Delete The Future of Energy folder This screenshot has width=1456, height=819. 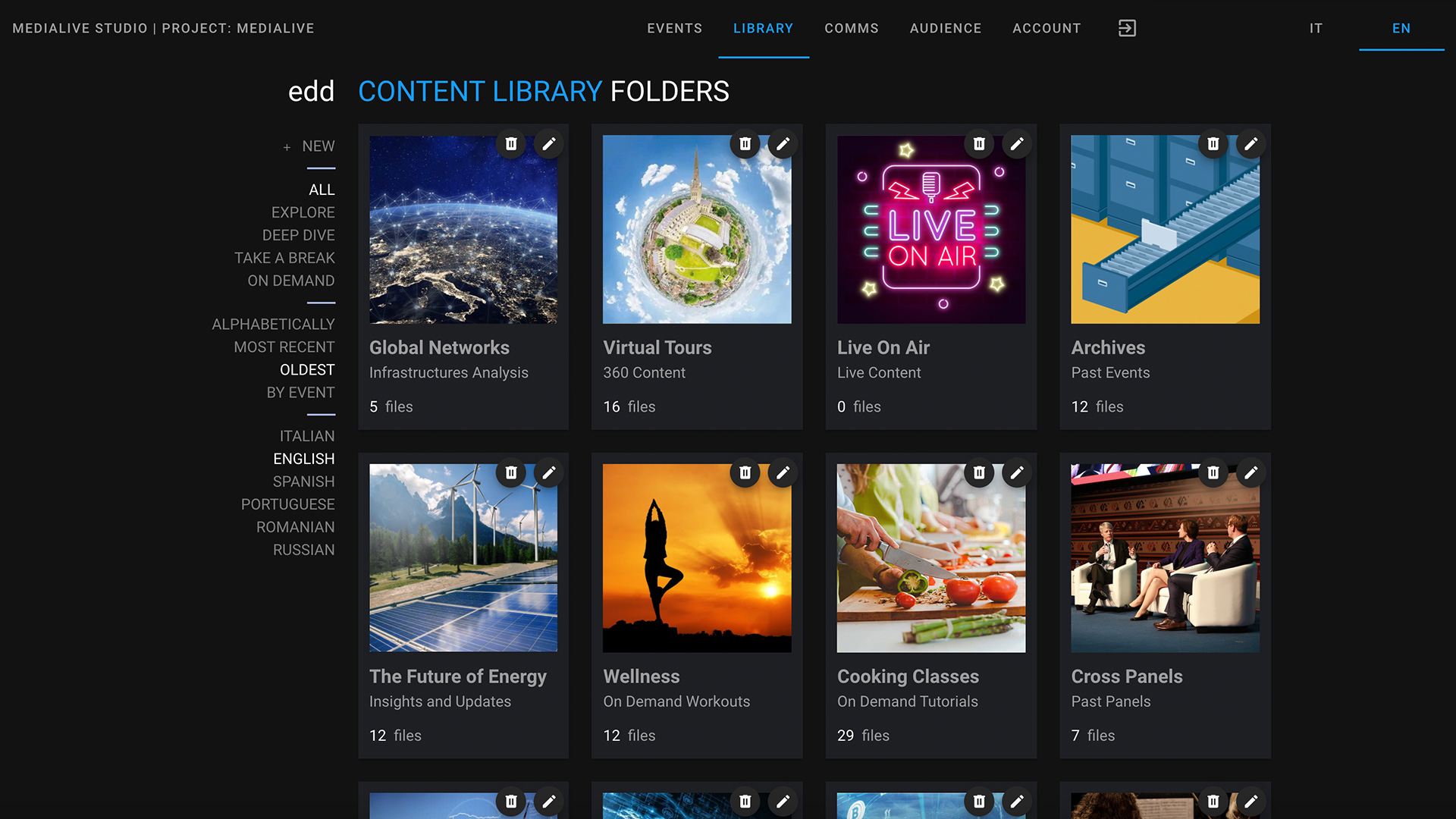[511, 472]
